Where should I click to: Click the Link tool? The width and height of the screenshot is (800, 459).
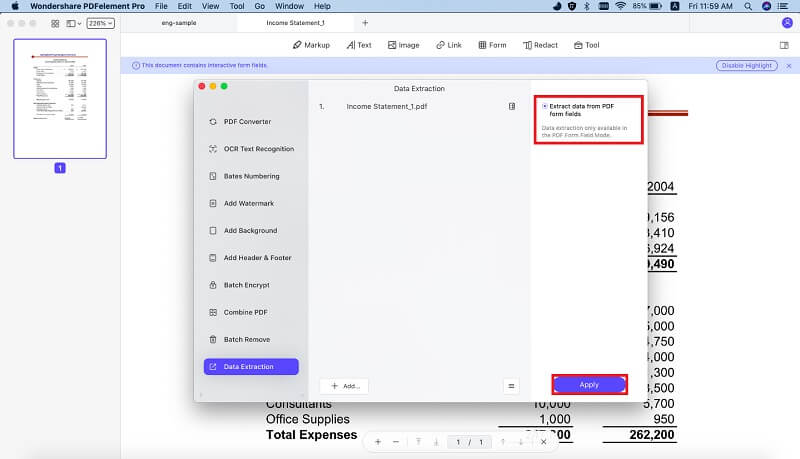[x=448, y=45]
